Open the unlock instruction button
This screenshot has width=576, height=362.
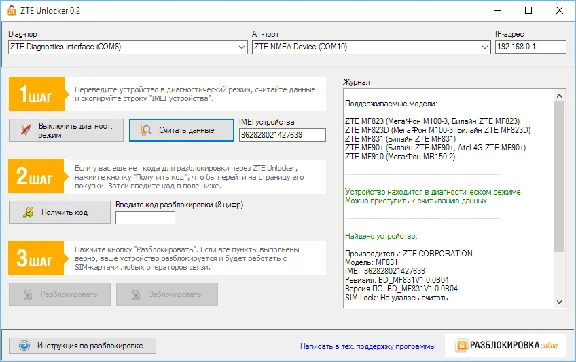pos(82,345)
